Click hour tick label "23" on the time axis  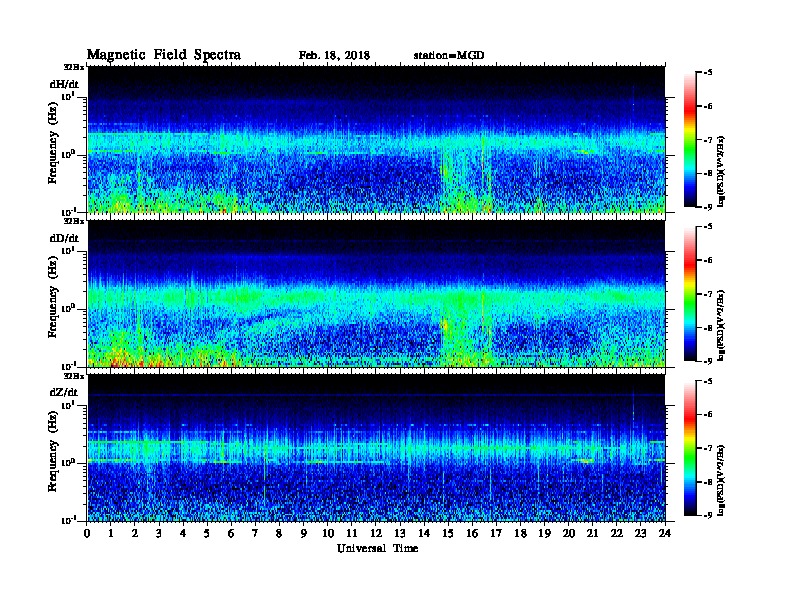pyautogui.click(x=640, y=533)
